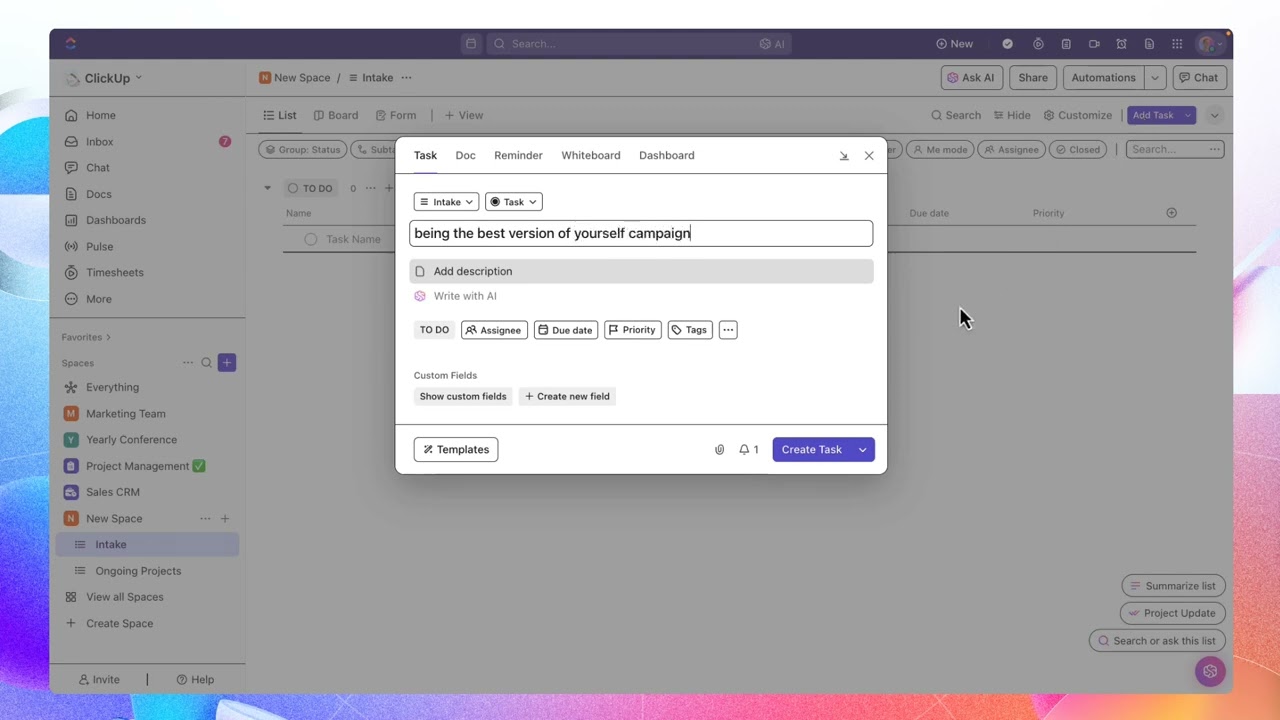Click the Assignee button in the dialog
The height and width of the screenshot is (720, 1280).
pos(494,330)
